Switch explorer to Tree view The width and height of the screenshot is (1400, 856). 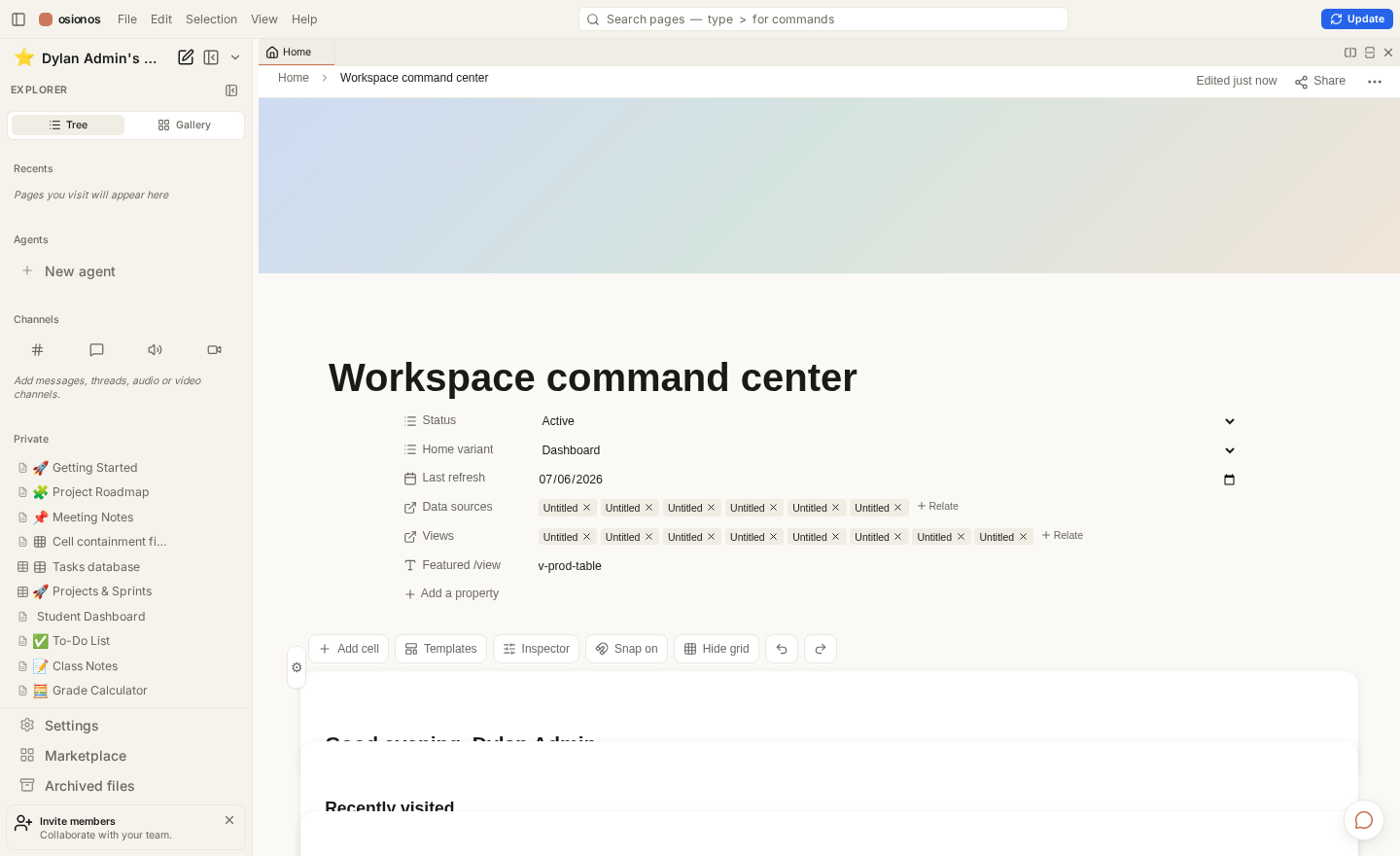[68, 125]
